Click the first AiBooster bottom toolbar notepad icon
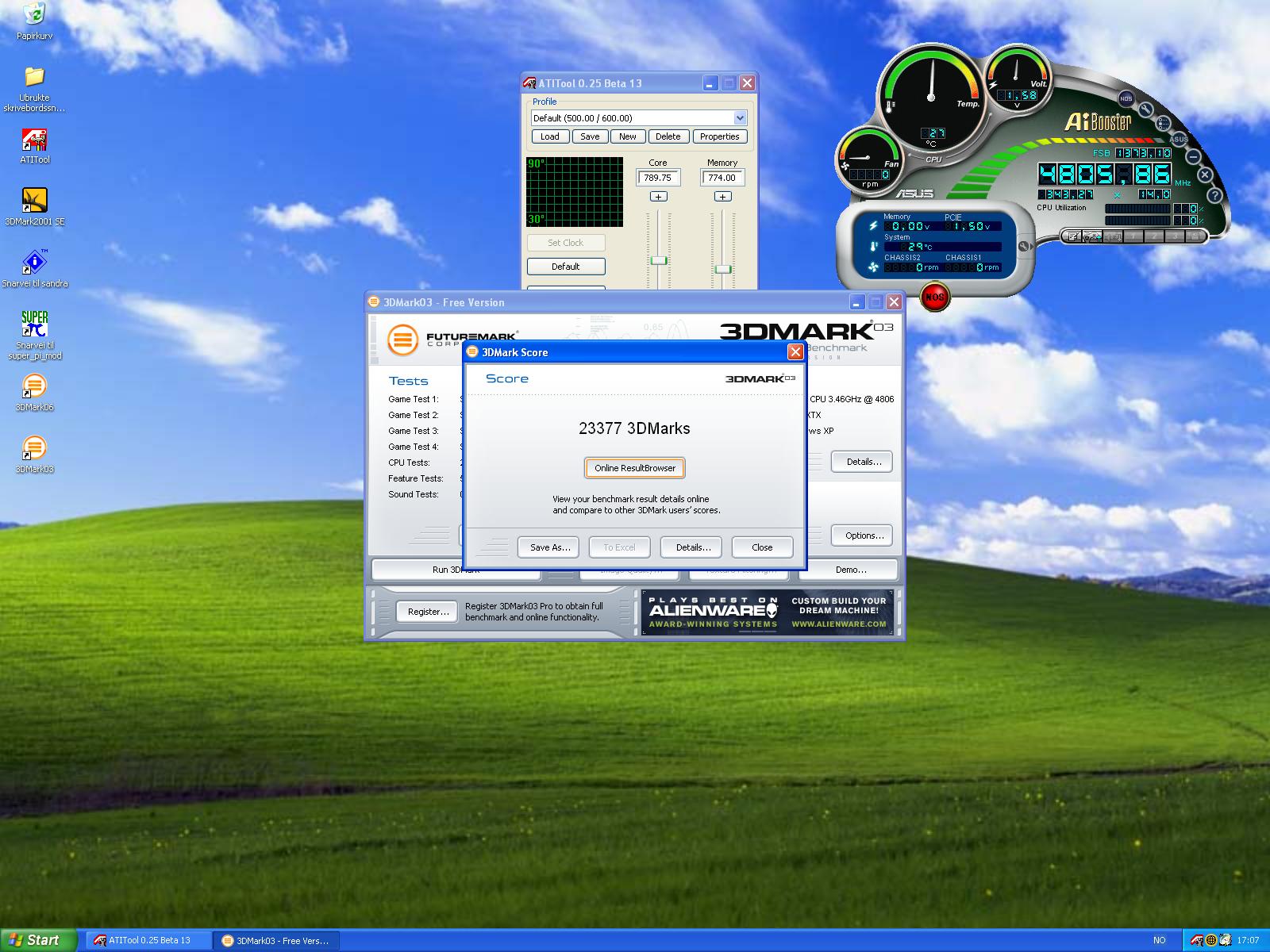Screen dimensions: 1270x952 pyautogui.click(x=1073, y=236)
